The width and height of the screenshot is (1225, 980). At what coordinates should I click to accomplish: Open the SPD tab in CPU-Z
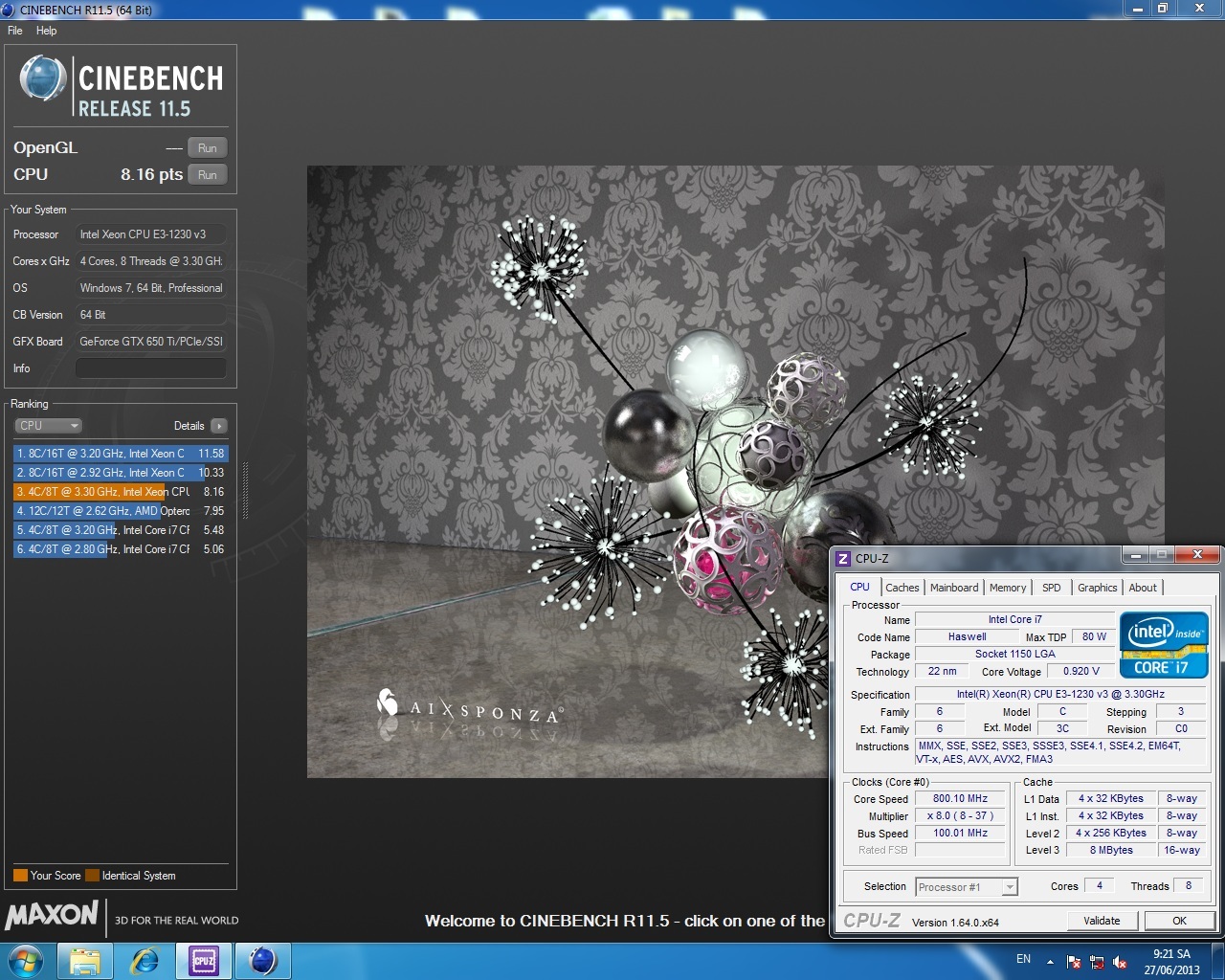[1051, 588]
